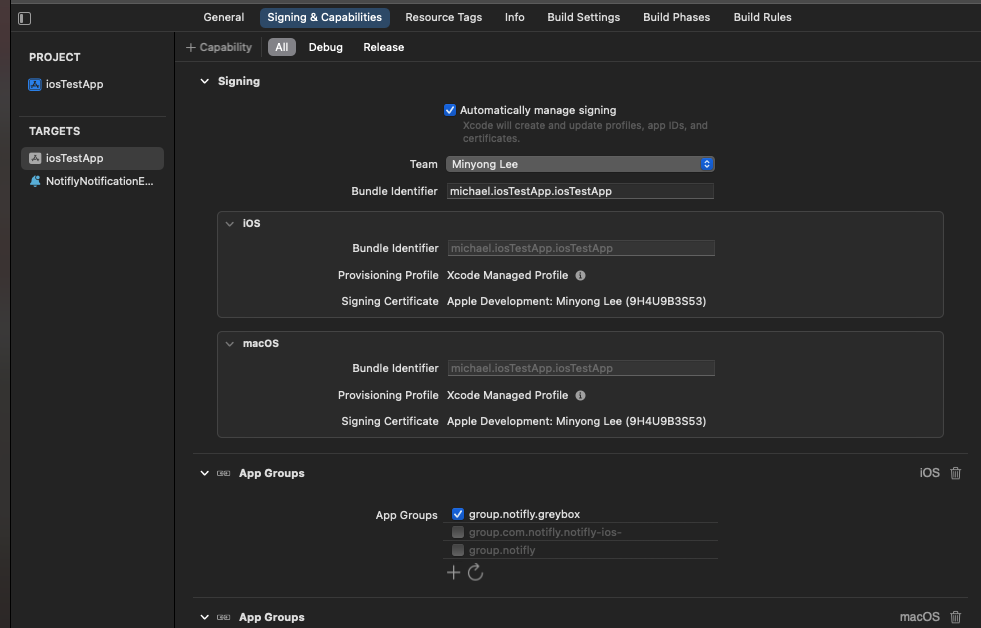Disable Automatically manage signing
The height and width of the screenshot is (628, 981).
coord(450,110)
